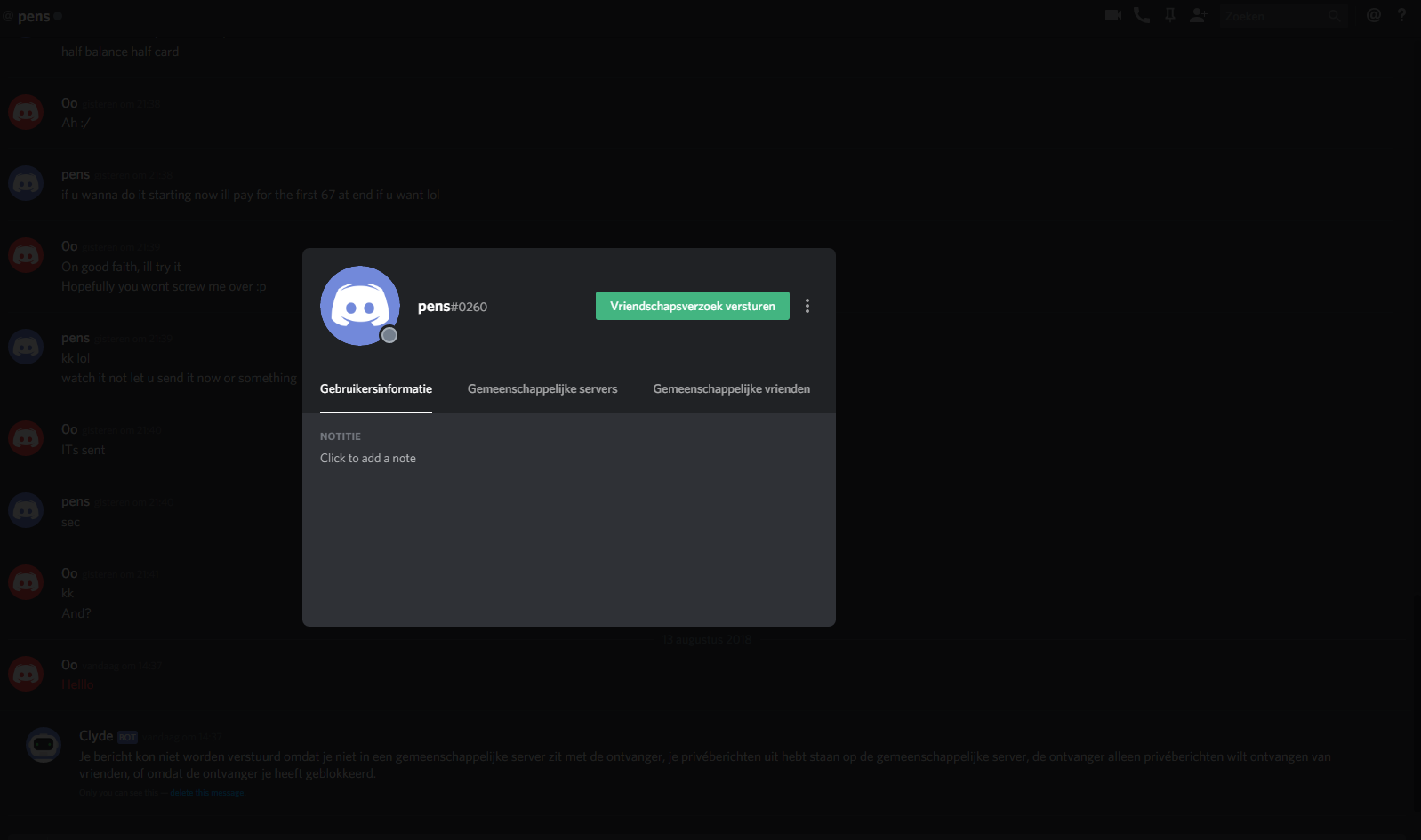Click the message 'On good faith, ill try it'
The width and height of the screenshot is (1421, 840).
pyautogui.click(x=121, y=267)
